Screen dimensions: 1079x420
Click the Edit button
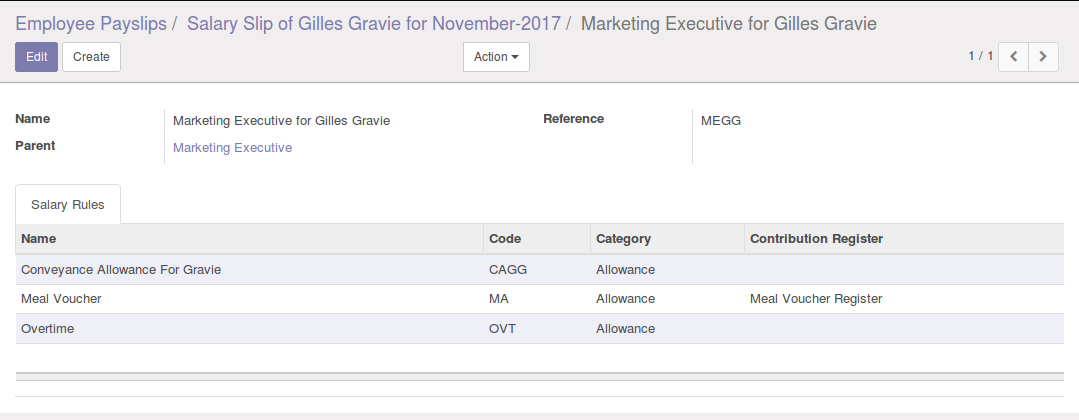[36, 57]
